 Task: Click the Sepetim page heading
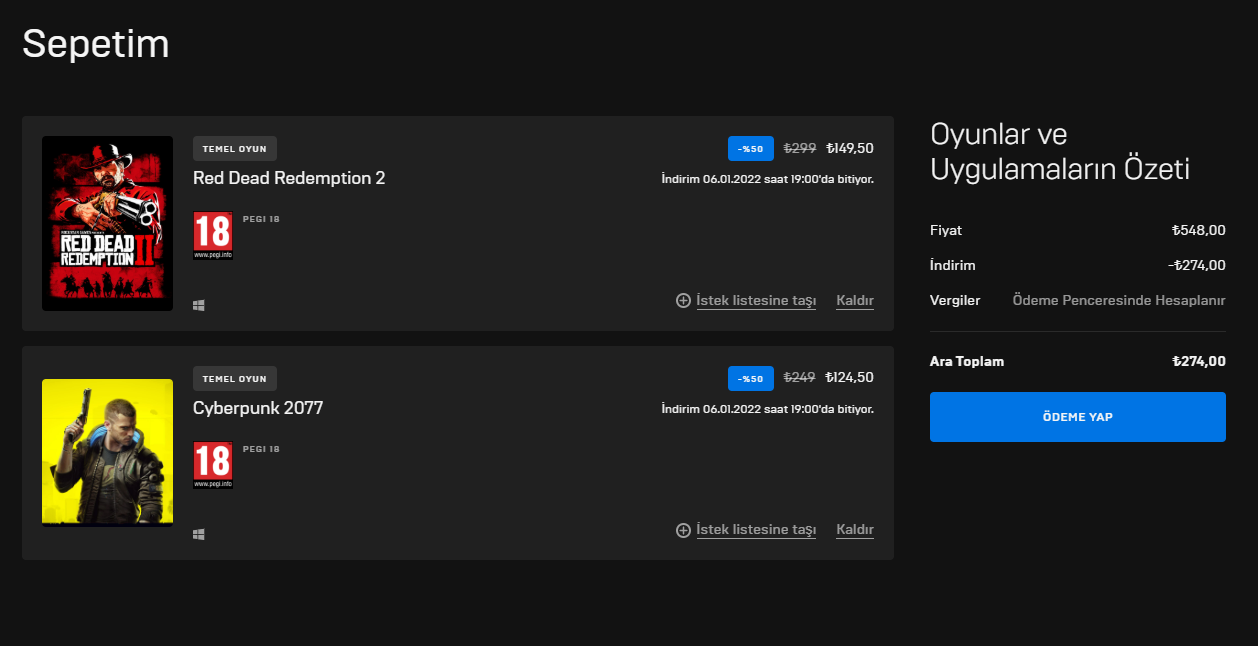[x=96, y=44]
